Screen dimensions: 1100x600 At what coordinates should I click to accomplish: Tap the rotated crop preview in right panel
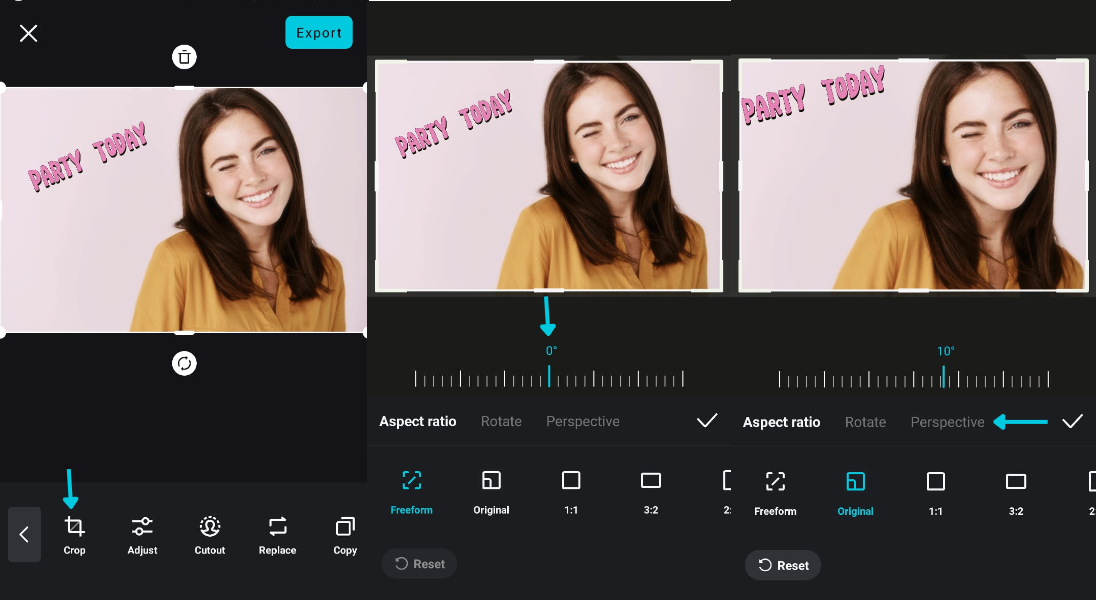[x=913, y=175]
